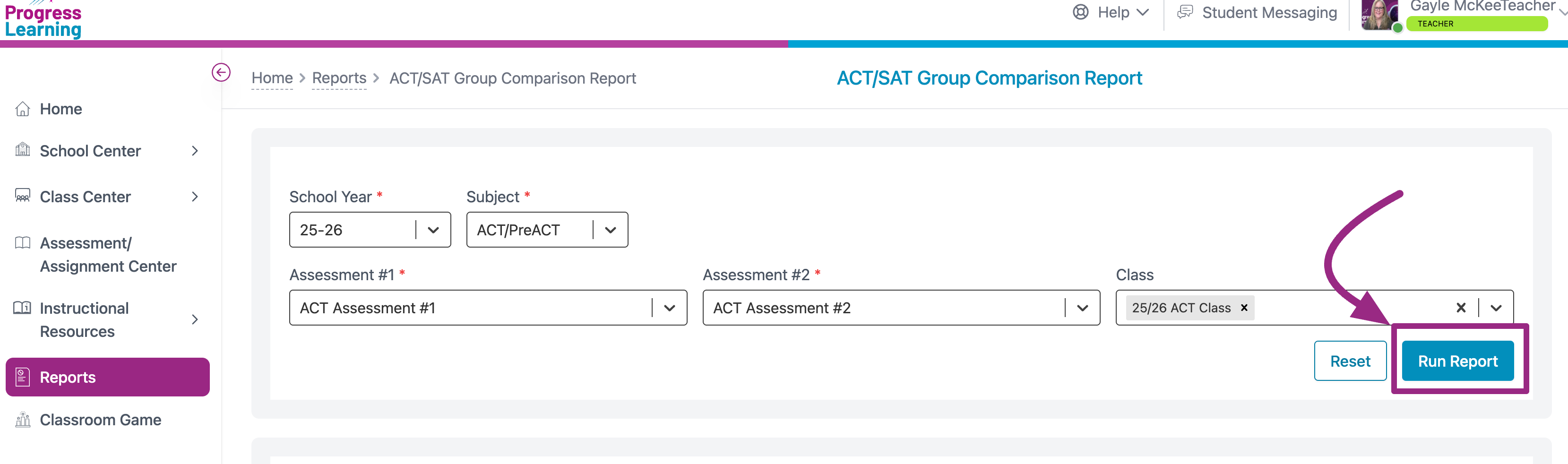
Task: Expand the Instructional Resources submenu
Action: point(195,319)
